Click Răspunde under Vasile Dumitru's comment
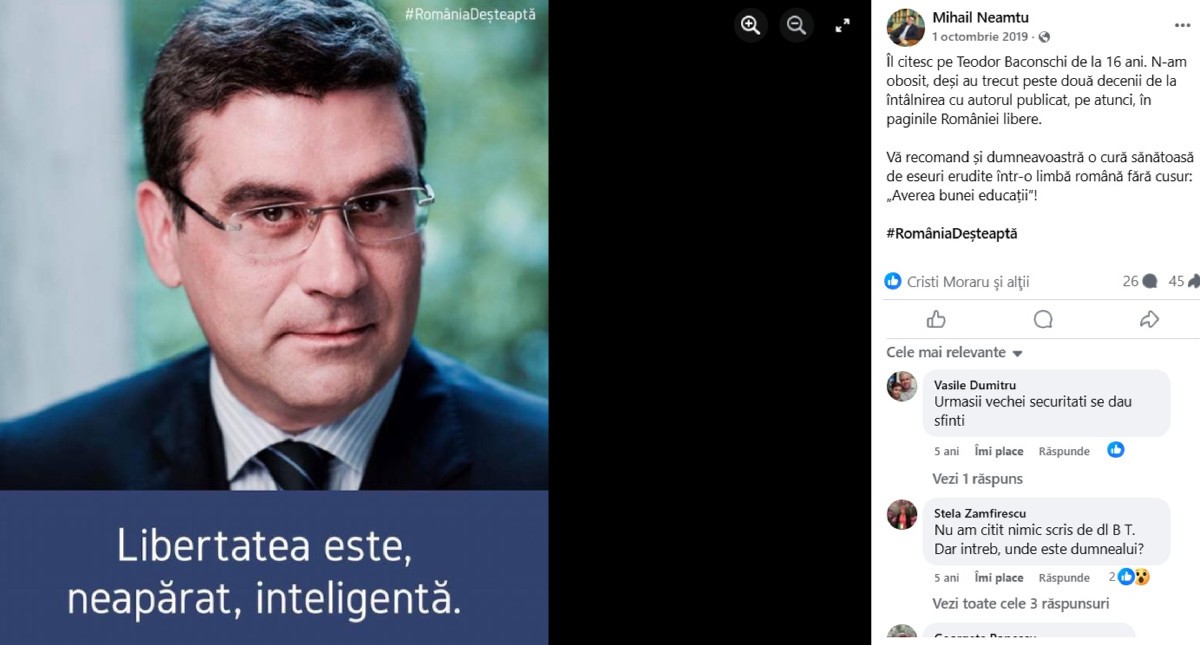The height and width of the screenshot is (645, 1200). coord(1064,451)
